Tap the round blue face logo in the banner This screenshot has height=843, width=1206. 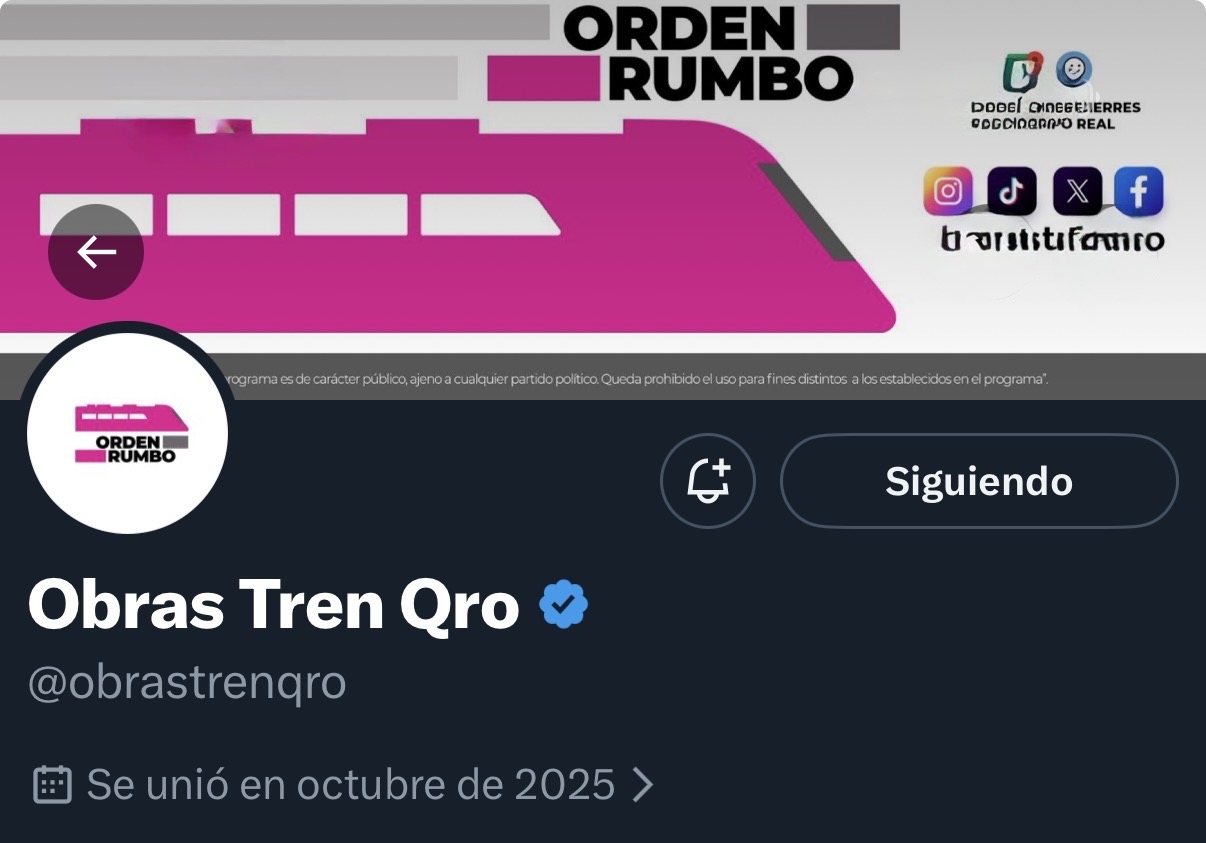[1074, 70]
